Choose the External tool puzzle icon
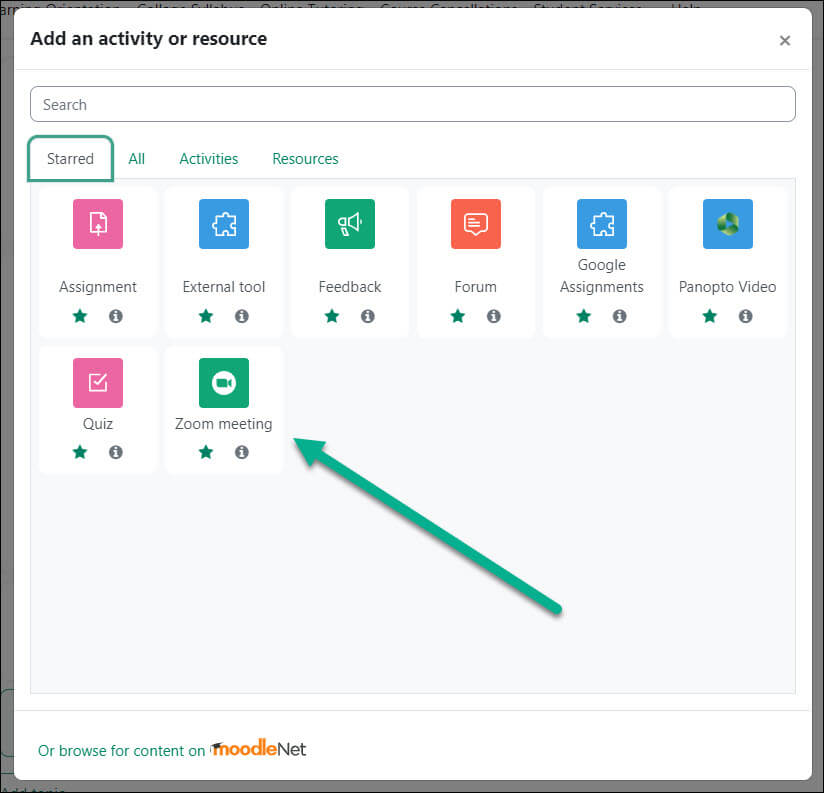This screenshot has width=824, height=793. 224,224
